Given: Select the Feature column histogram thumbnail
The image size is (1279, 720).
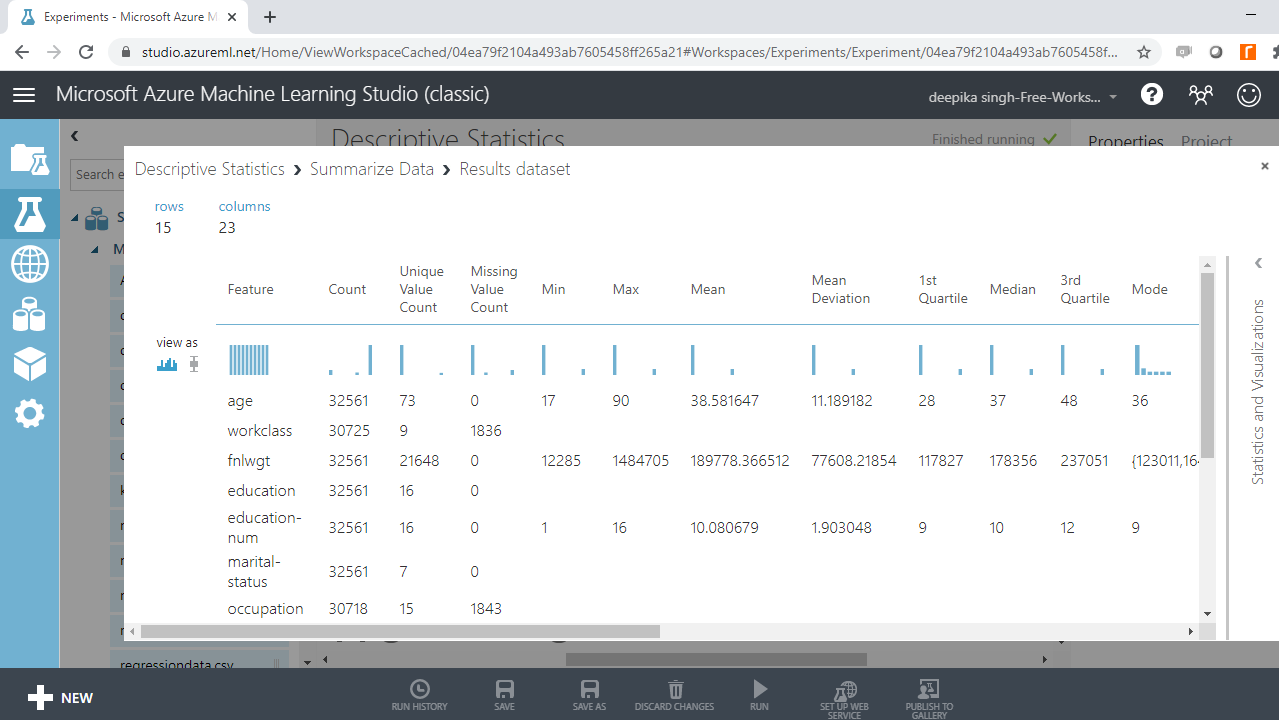Looking at the screenshot, I should [249, 360].
